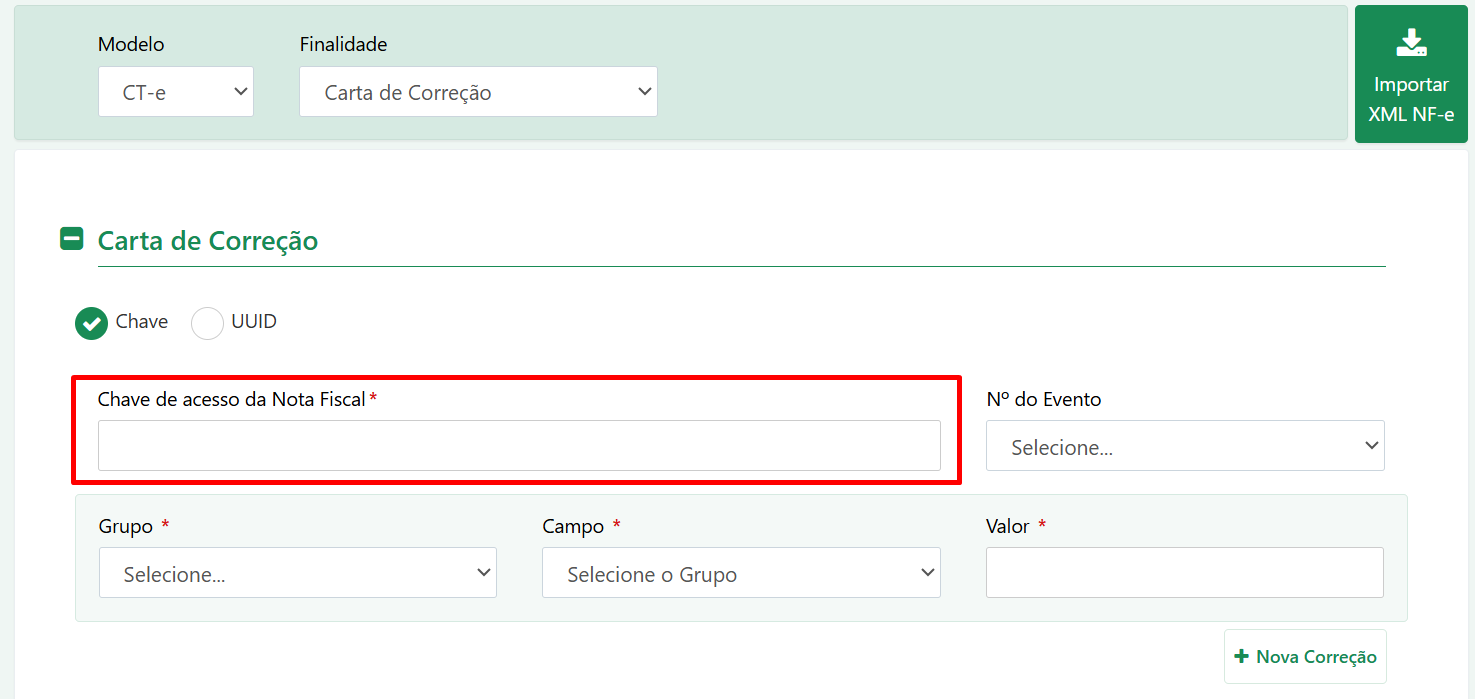Viewport: 1475px width, 699px height.
Task: Click the Carta de Correção section heading
Action: 208,241
